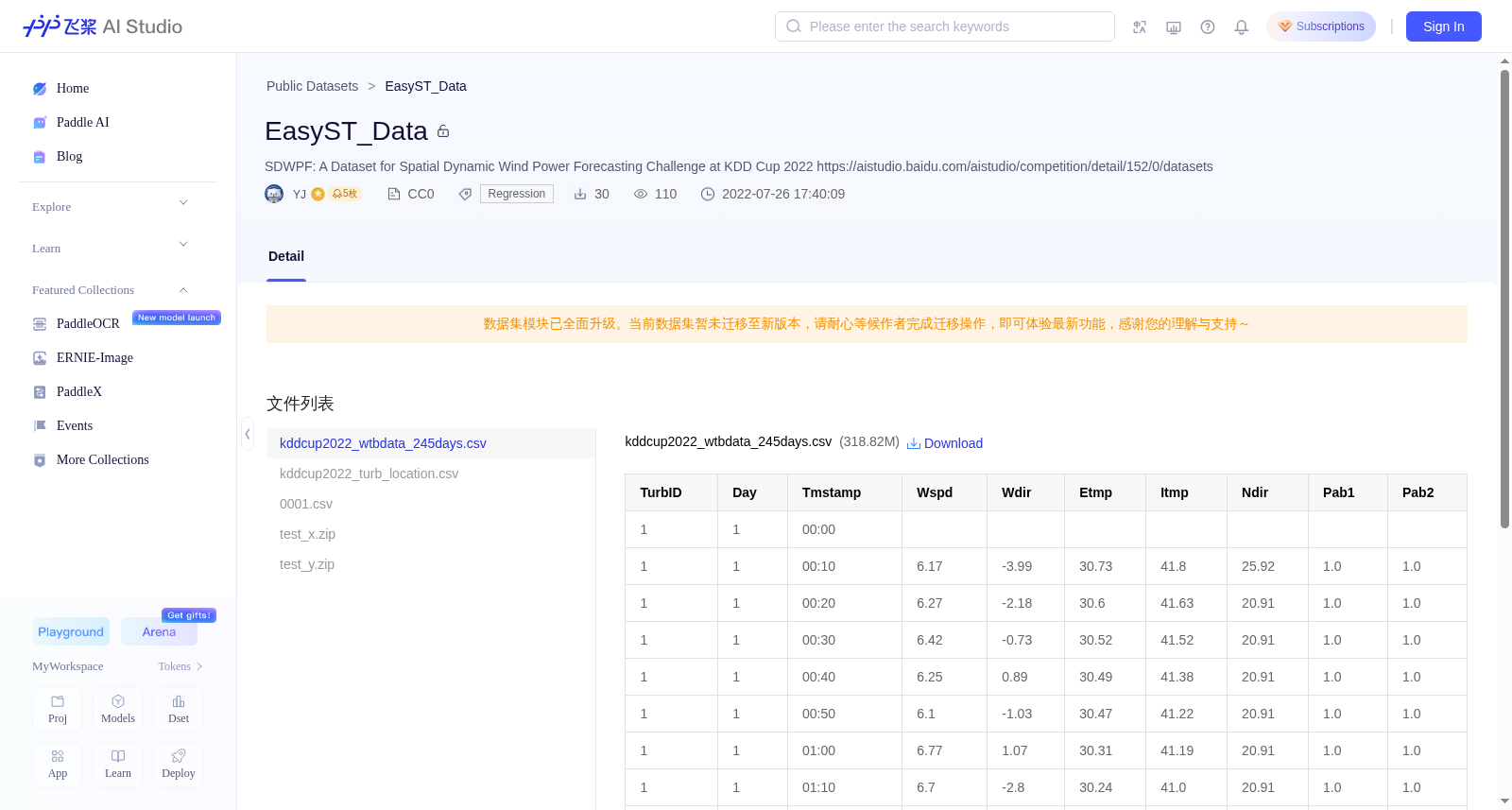Click the New model launch badge
This screenshot has width=1512, height=810.
click(177, 318)
